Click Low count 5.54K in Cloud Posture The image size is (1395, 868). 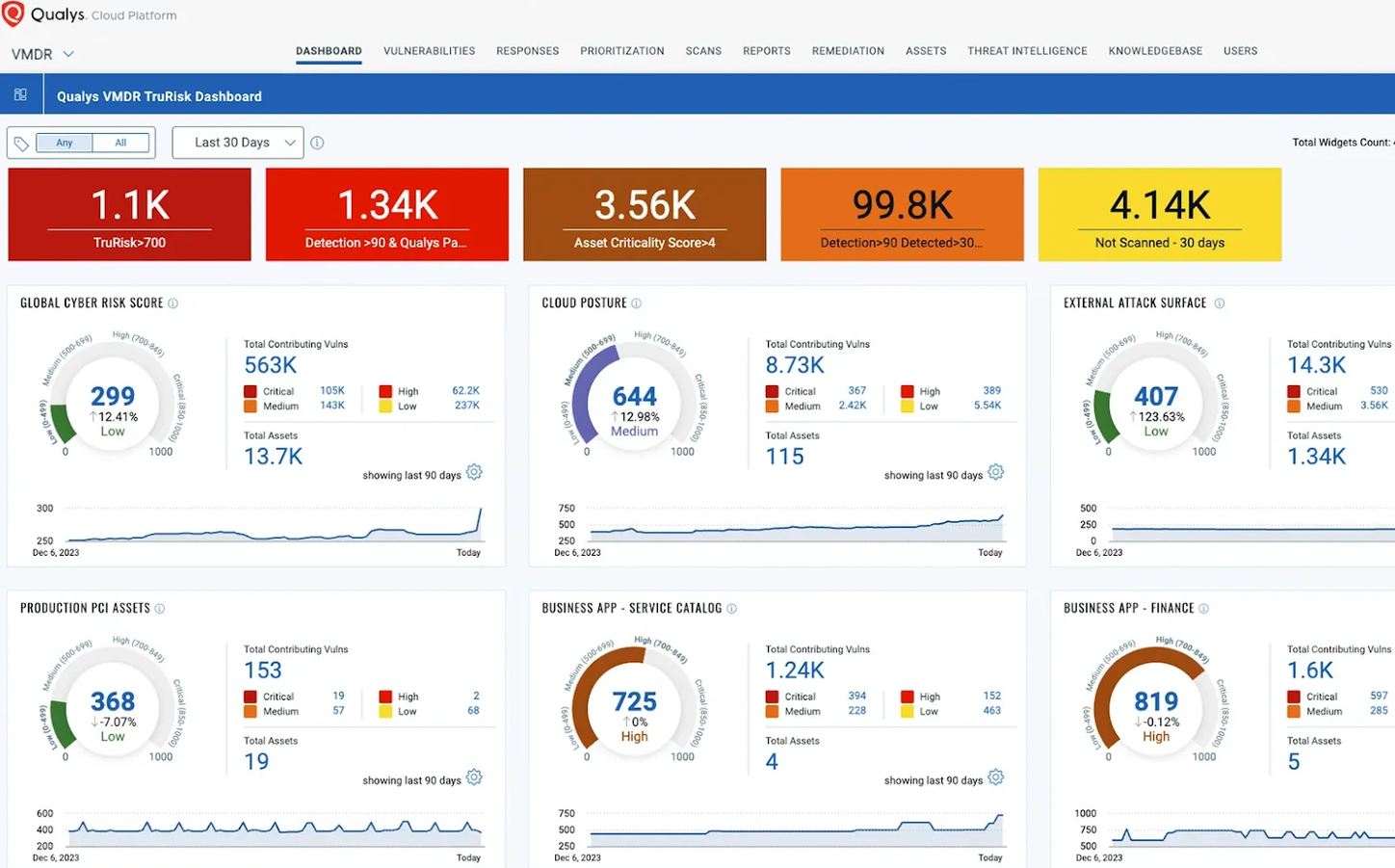point(987,406)
